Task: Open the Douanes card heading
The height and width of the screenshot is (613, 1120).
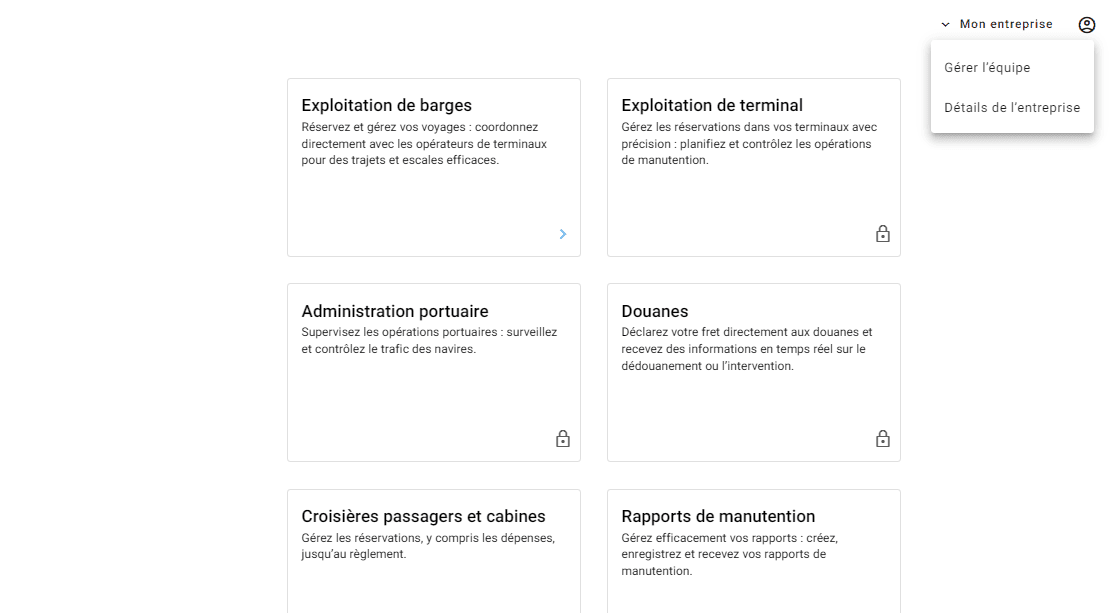Action: 654,311
